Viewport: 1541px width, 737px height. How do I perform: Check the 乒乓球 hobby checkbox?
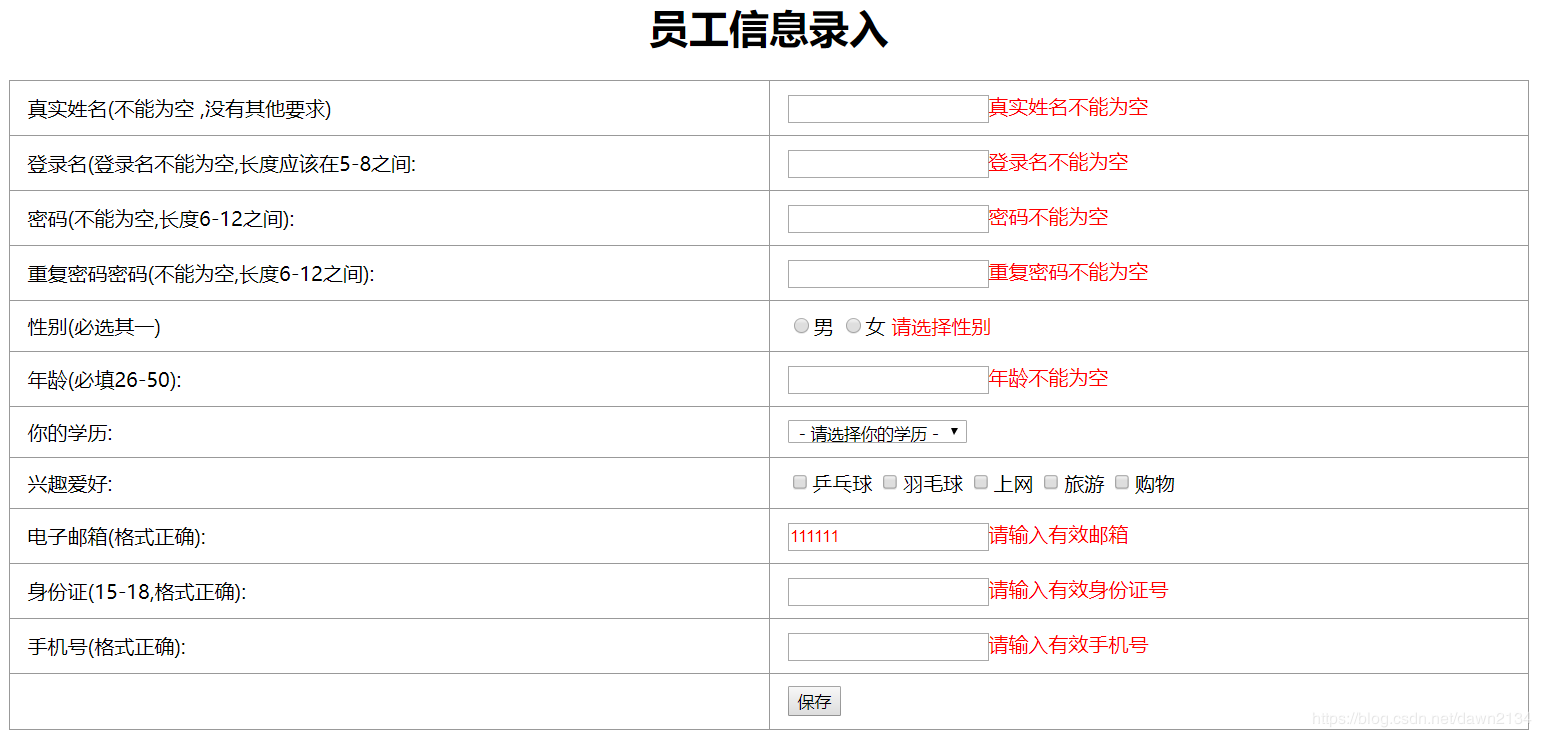pyautogui.click(x=799, y=482)
